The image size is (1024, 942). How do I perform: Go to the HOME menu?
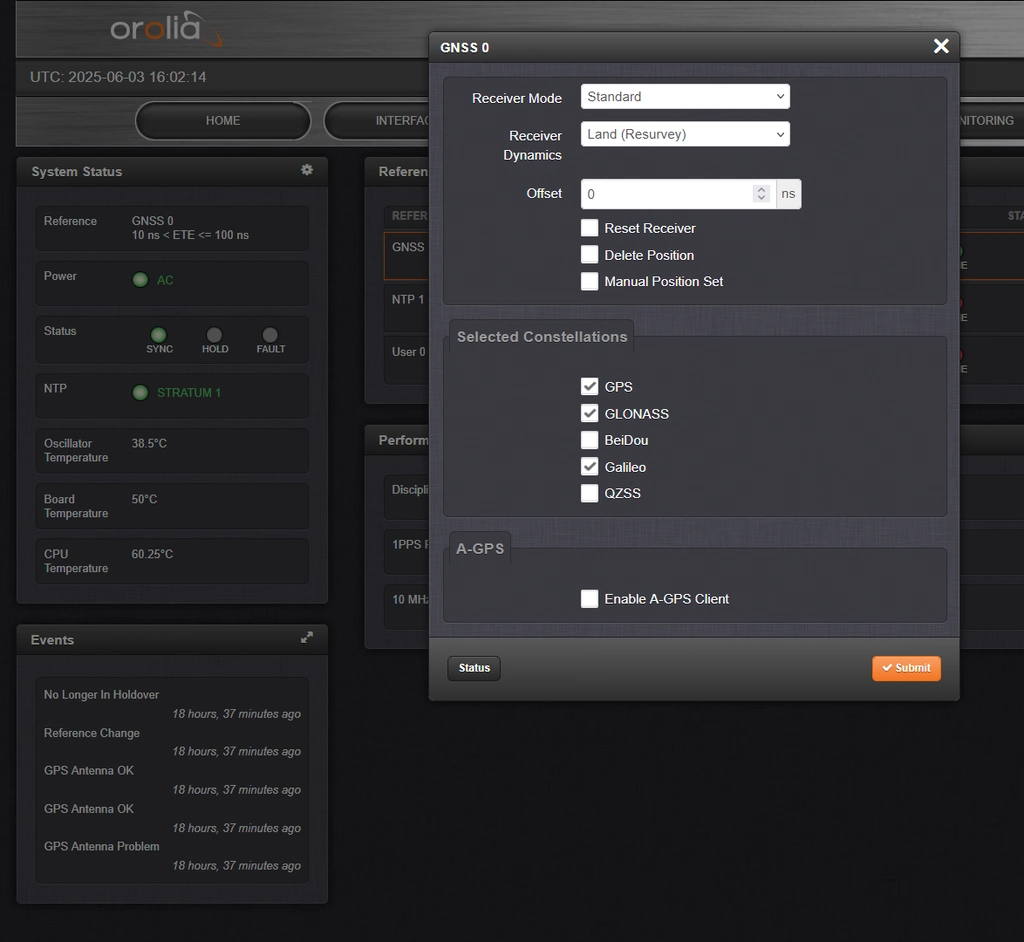[x=223, y=121]
